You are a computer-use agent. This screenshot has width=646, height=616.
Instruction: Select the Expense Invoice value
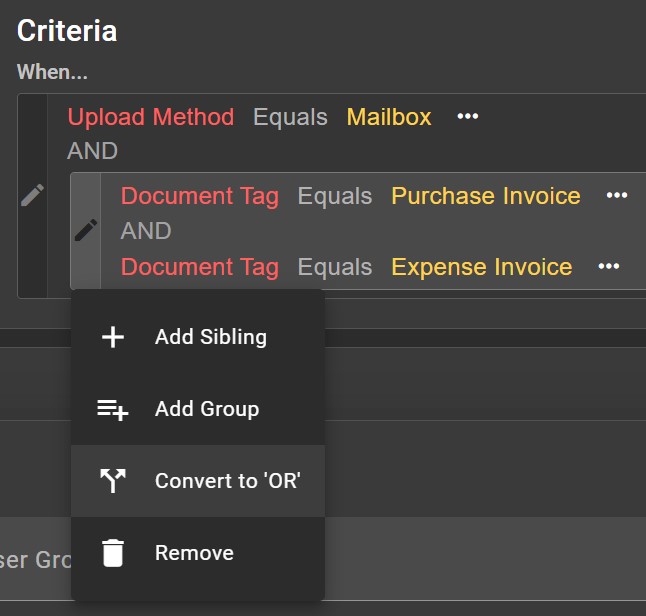pos(481,267)
